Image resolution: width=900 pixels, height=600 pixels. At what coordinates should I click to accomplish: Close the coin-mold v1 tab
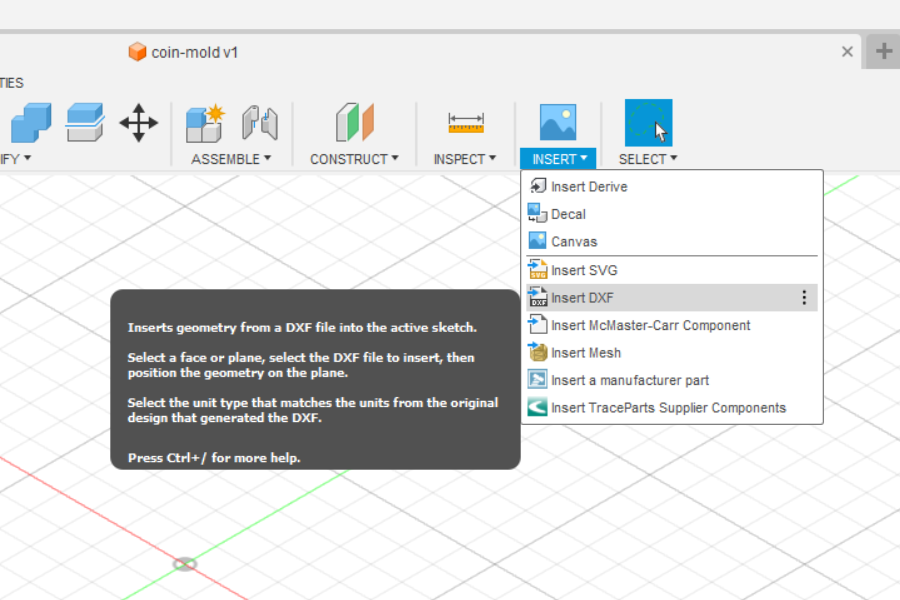click(x=847, y=52)
